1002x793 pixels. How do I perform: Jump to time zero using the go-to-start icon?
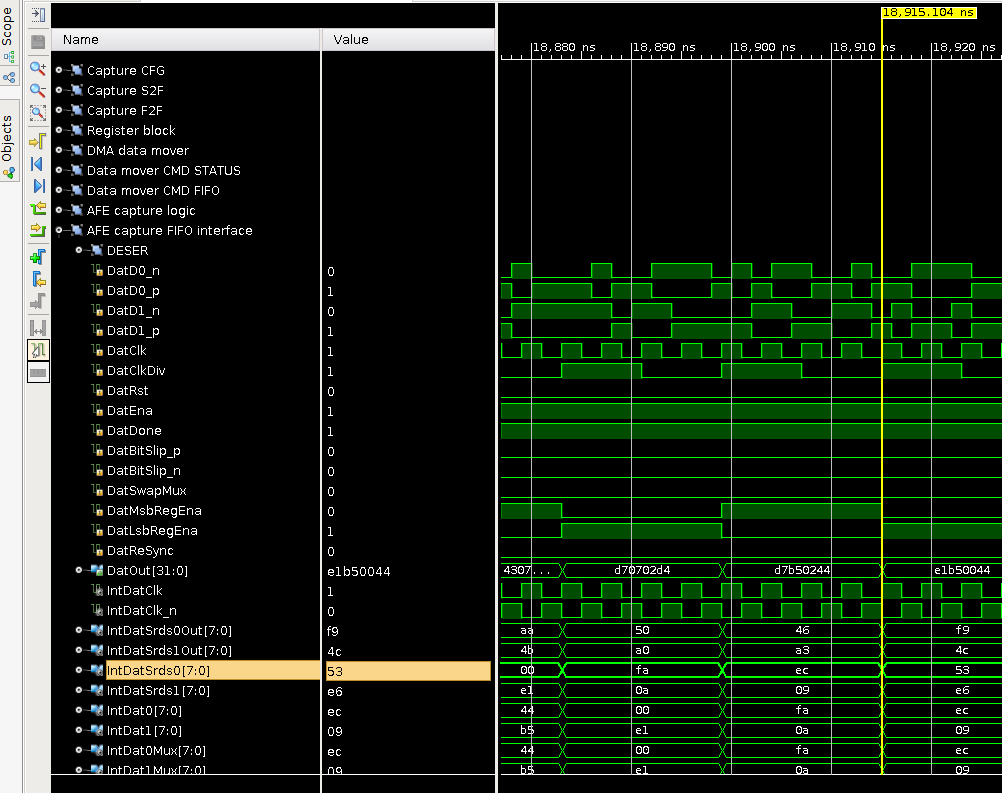point(38,163)
